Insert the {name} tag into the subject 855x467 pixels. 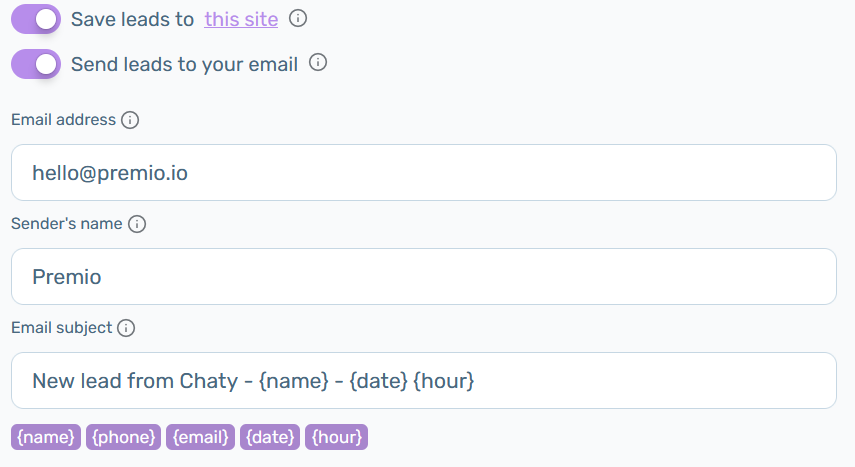tap(46, 437)
